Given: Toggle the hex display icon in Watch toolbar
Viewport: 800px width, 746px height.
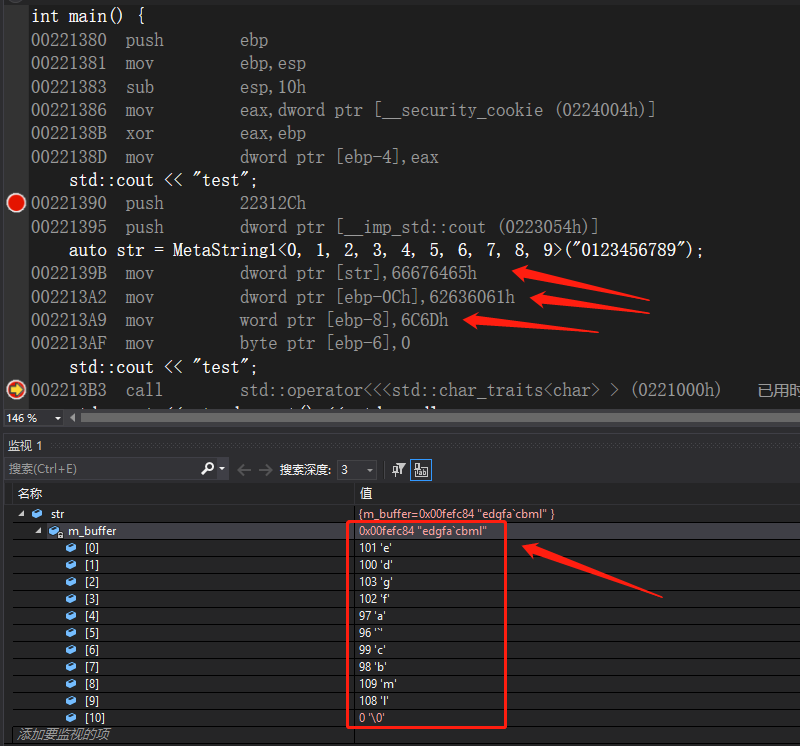Looking at the screenshot, I should click(421, 469).
